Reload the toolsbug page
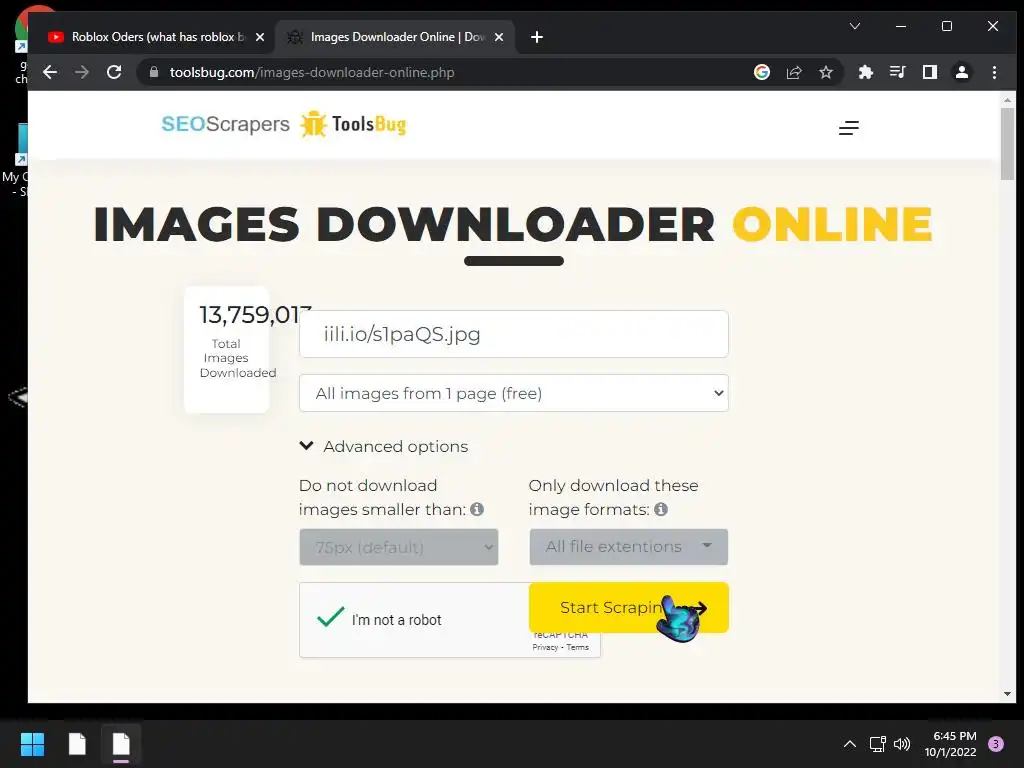 click(x=114, y=72)
